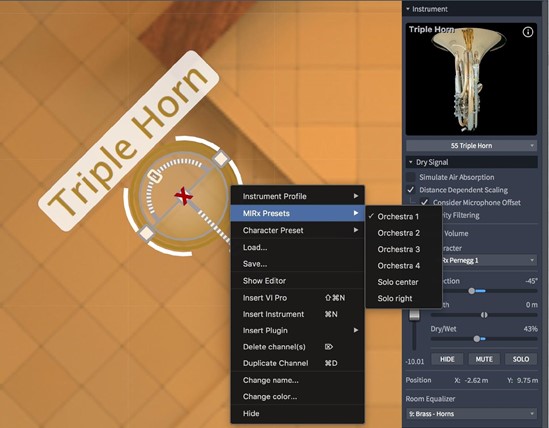Click the Width slider handle
549x428 pixels.
[x=484, y=315]
